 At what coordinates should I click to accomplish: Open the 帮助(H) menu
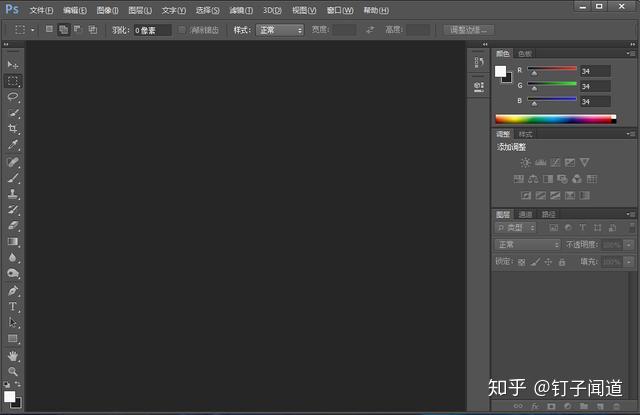tap(376, 10)
